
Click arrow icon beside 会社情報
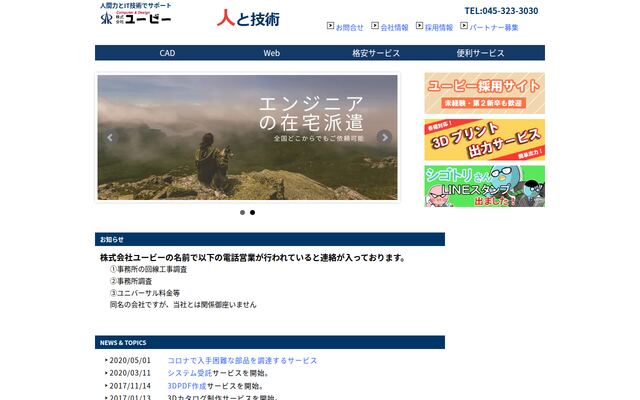point(375,26)
